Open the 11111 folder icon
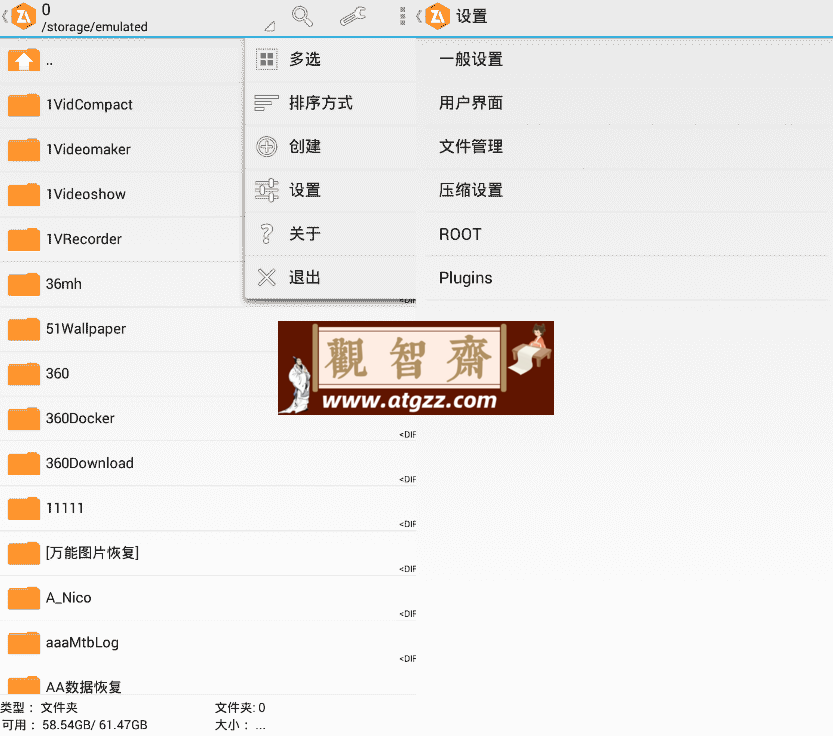The image size is (833, 736). (24, 508)
